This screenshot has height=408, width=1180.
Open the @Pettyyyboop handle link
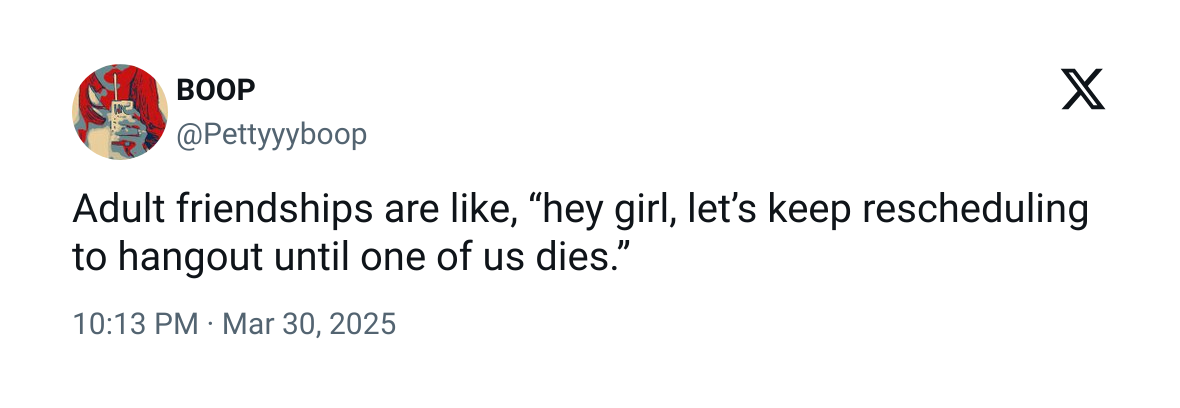click(x=272, y=134)
